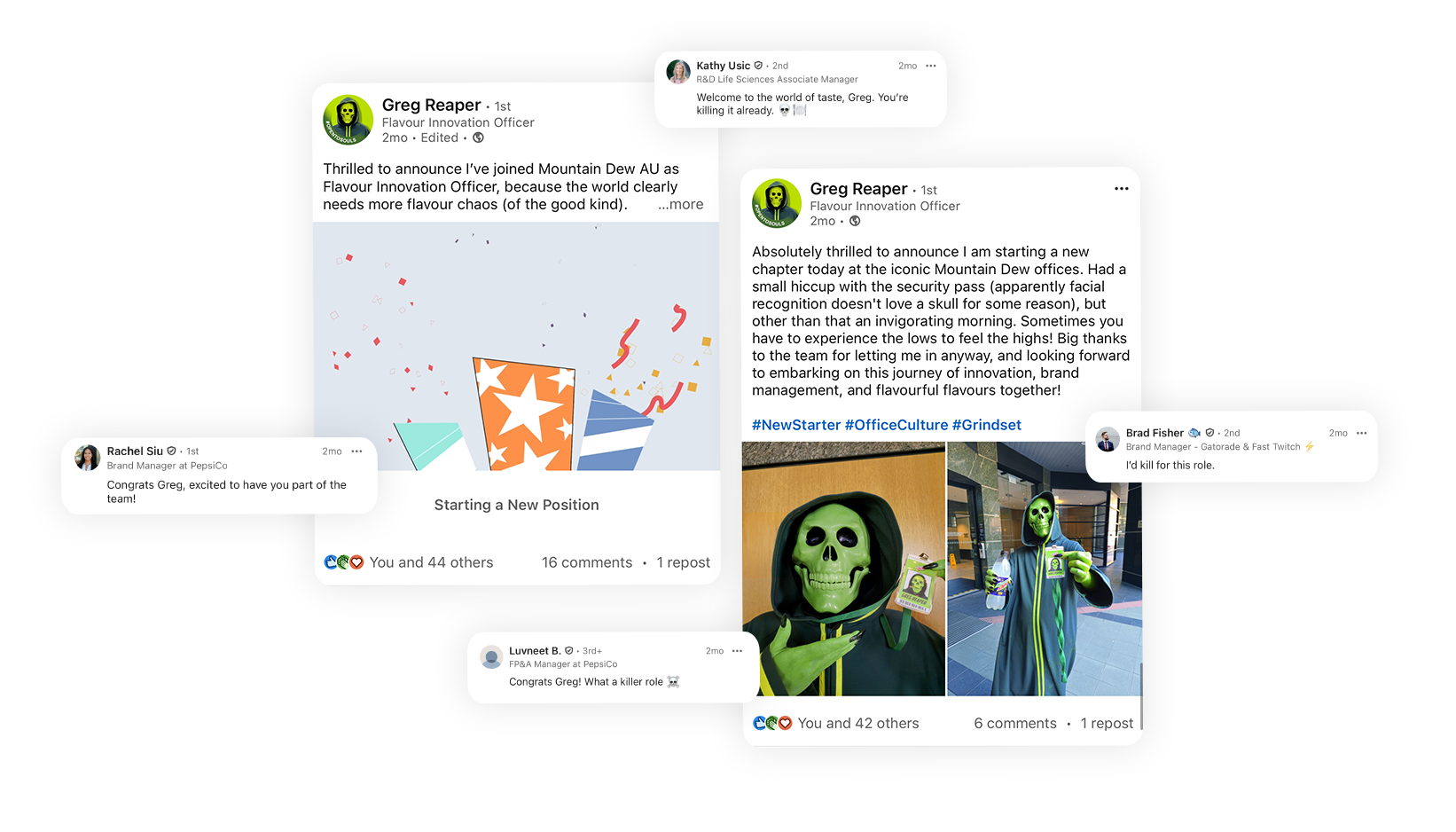Open the green skull close-up photo

click(843, 569)
